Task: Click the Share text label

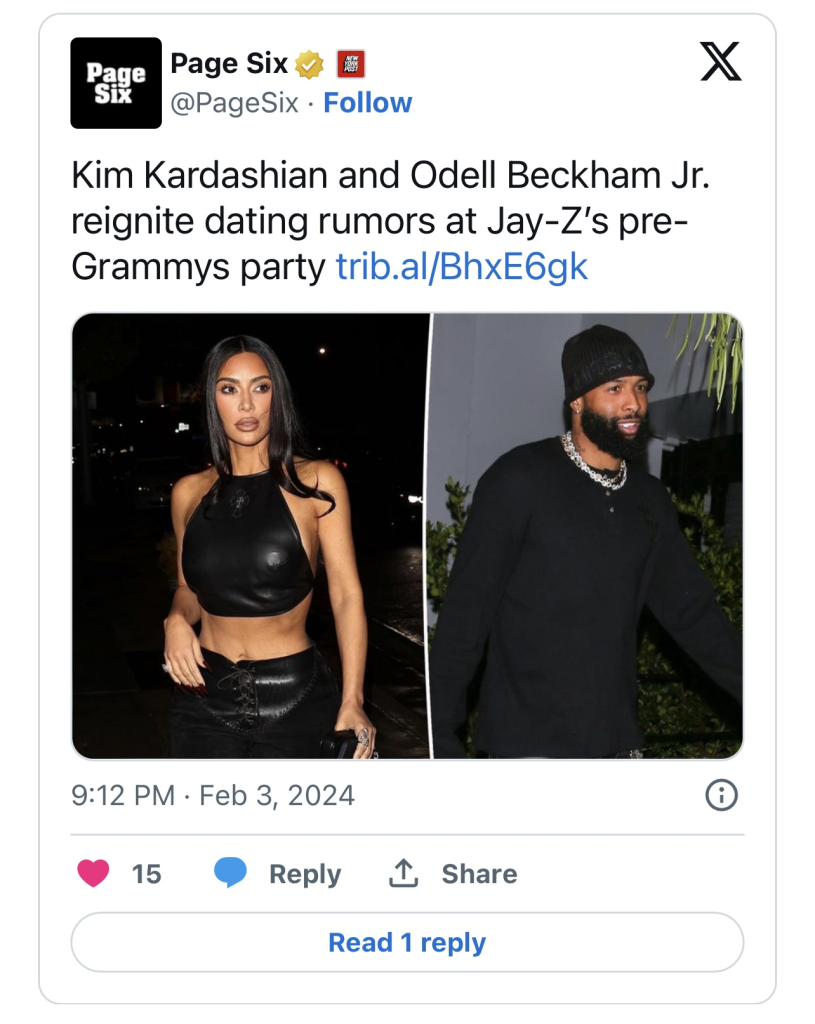Action: 479,873
